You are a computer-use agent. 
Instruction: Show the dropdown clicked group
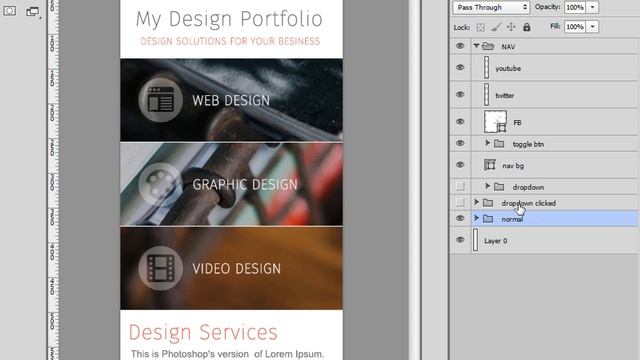pos(460,202)
